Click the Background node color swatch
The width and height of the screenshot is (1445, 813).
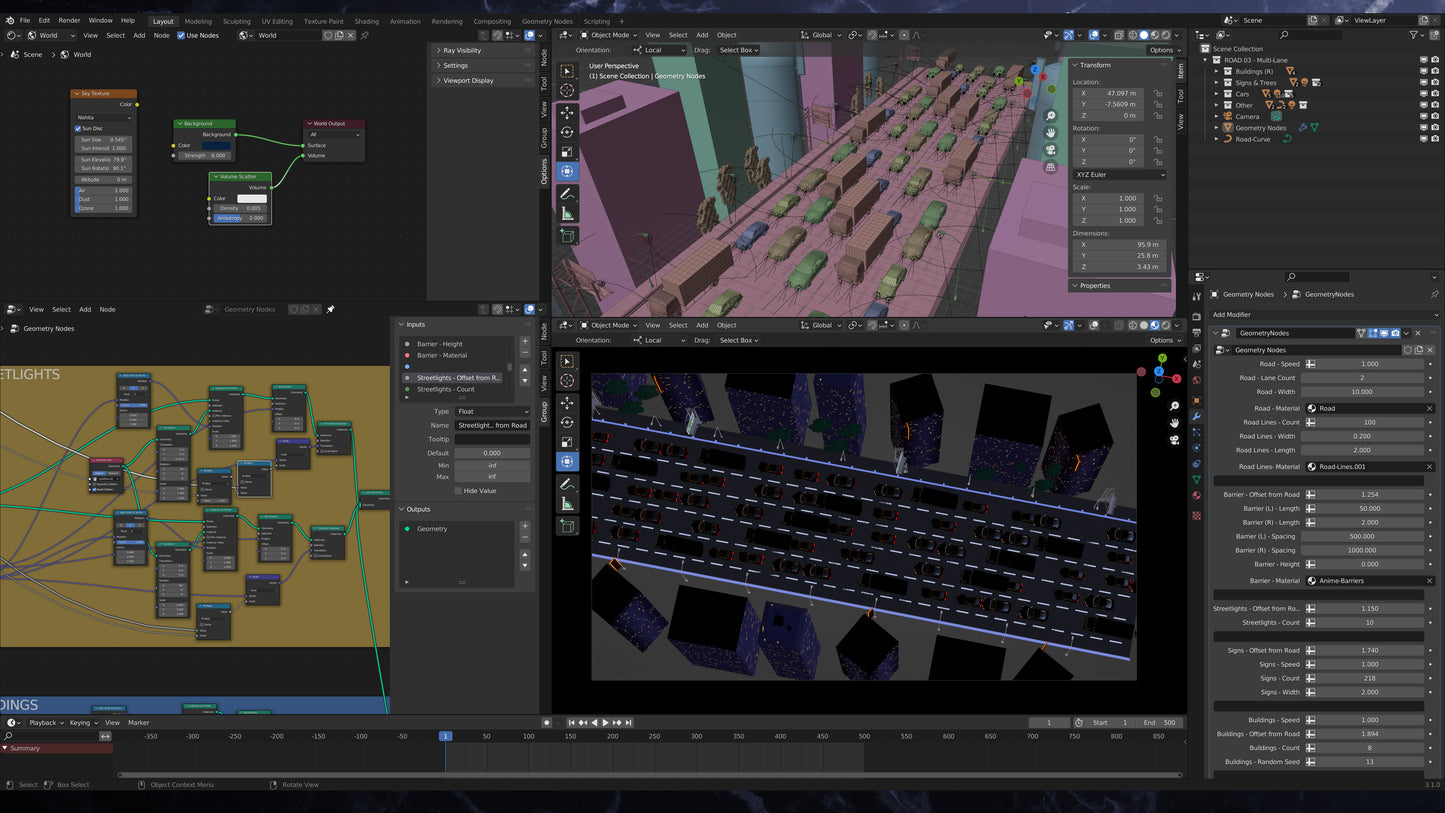217,145
